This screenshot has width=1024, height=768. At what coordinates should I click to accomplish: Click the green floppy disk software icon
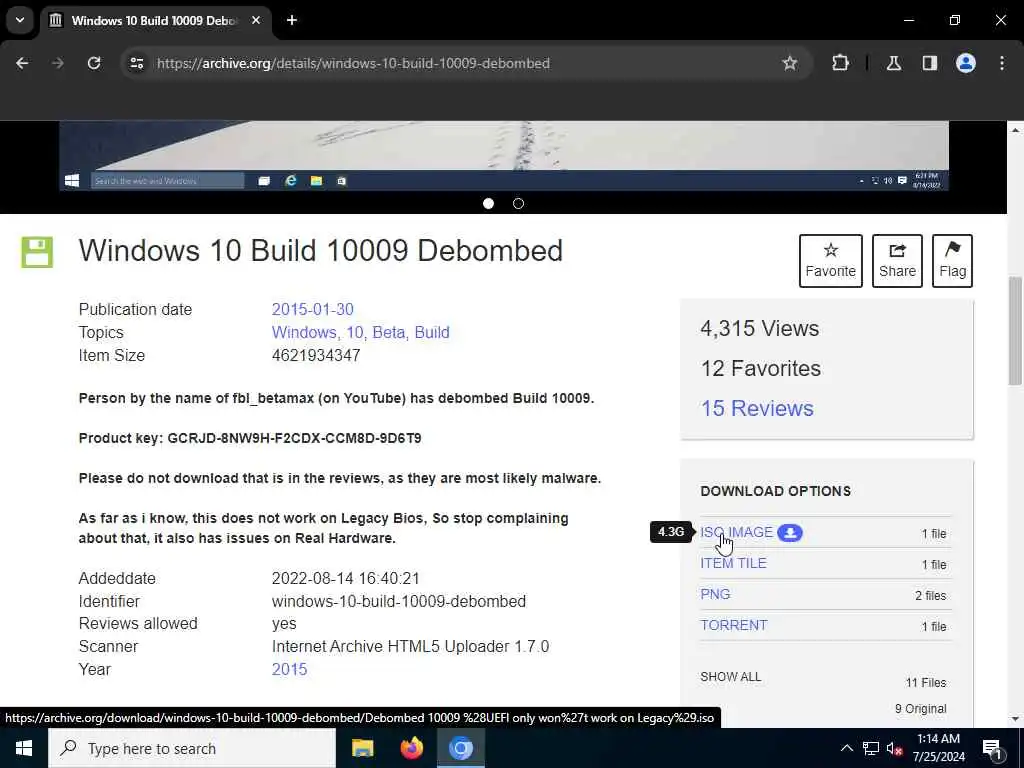click(37, 252)
